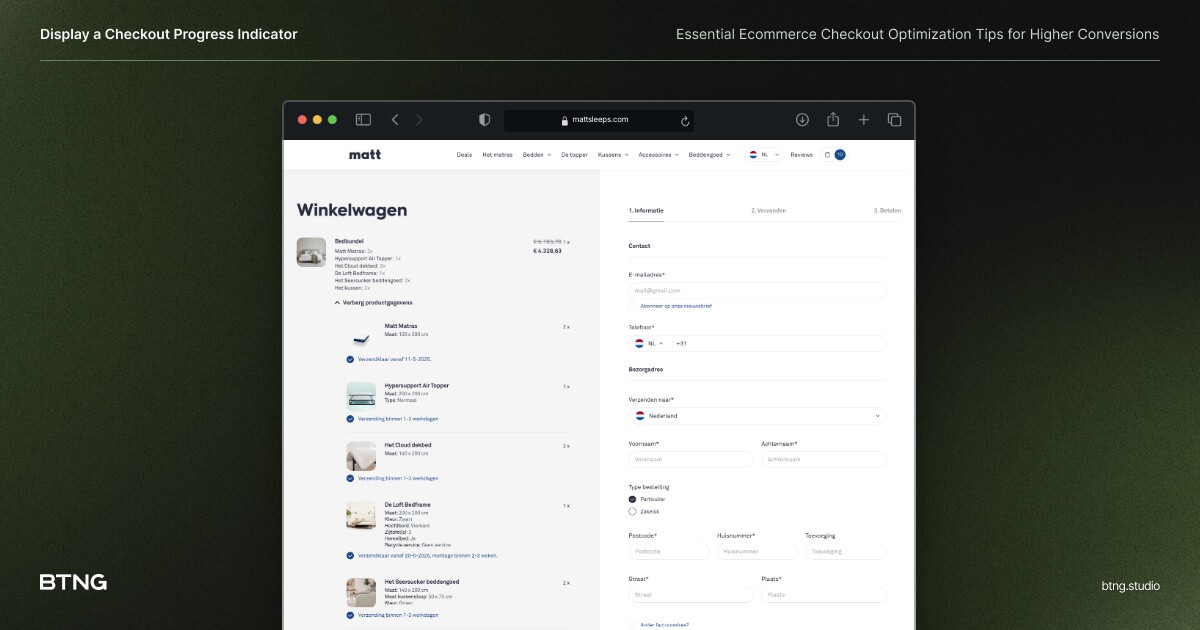
Task: Select the 1. Informatie step tab
Action: 646,211
